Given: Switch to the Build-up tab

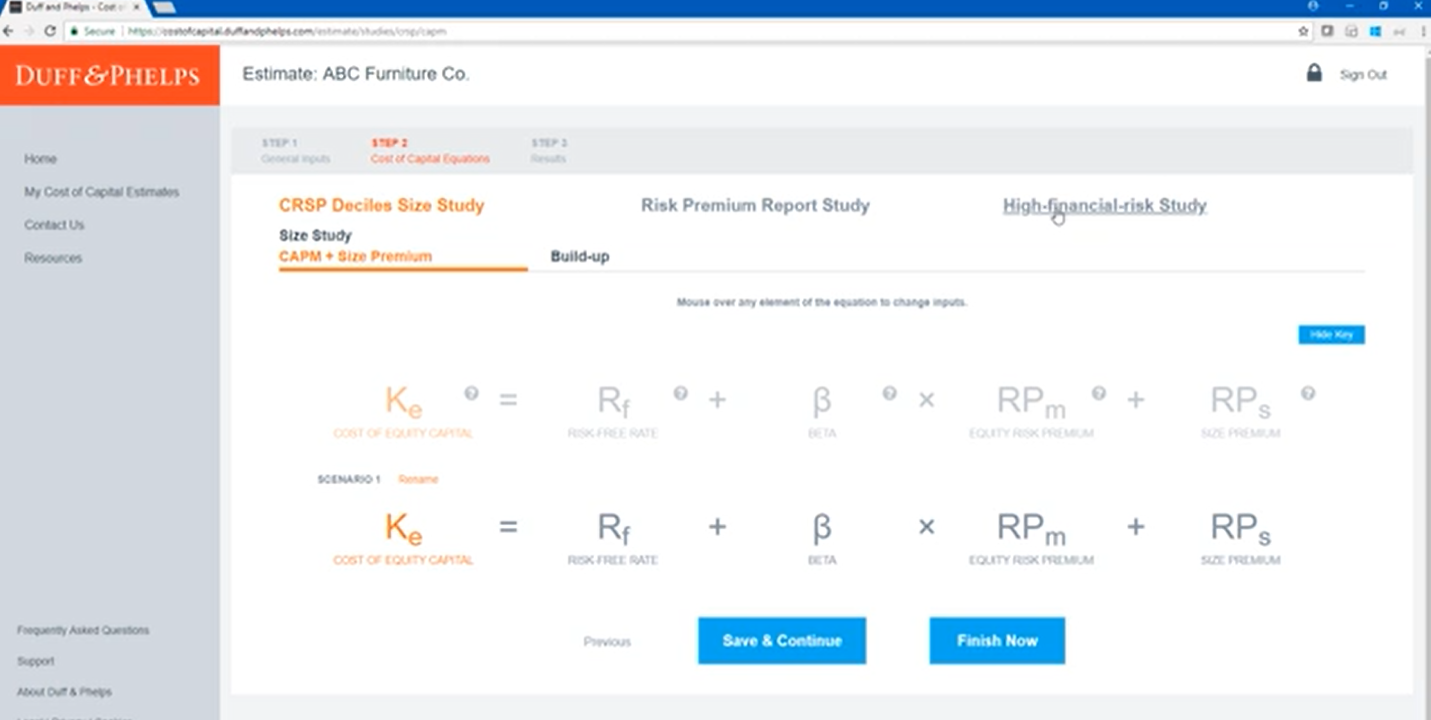Looking at the screenshot, I should 580,257.
